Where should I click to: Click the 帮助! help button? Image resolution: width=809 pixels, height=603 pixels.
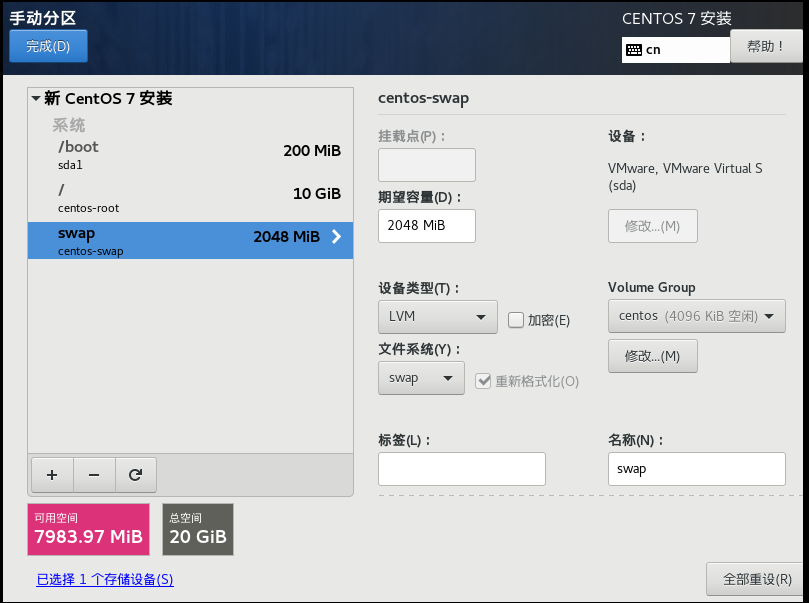pyautogui.click(x=766, y=46)
